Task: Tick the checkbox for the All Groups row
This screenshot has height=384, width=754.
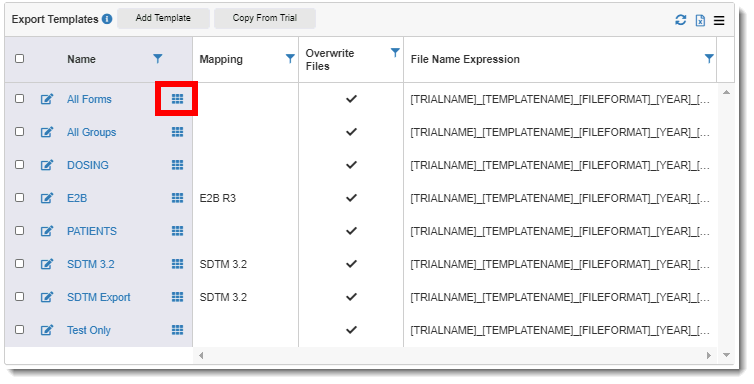Action: [19, 131]
